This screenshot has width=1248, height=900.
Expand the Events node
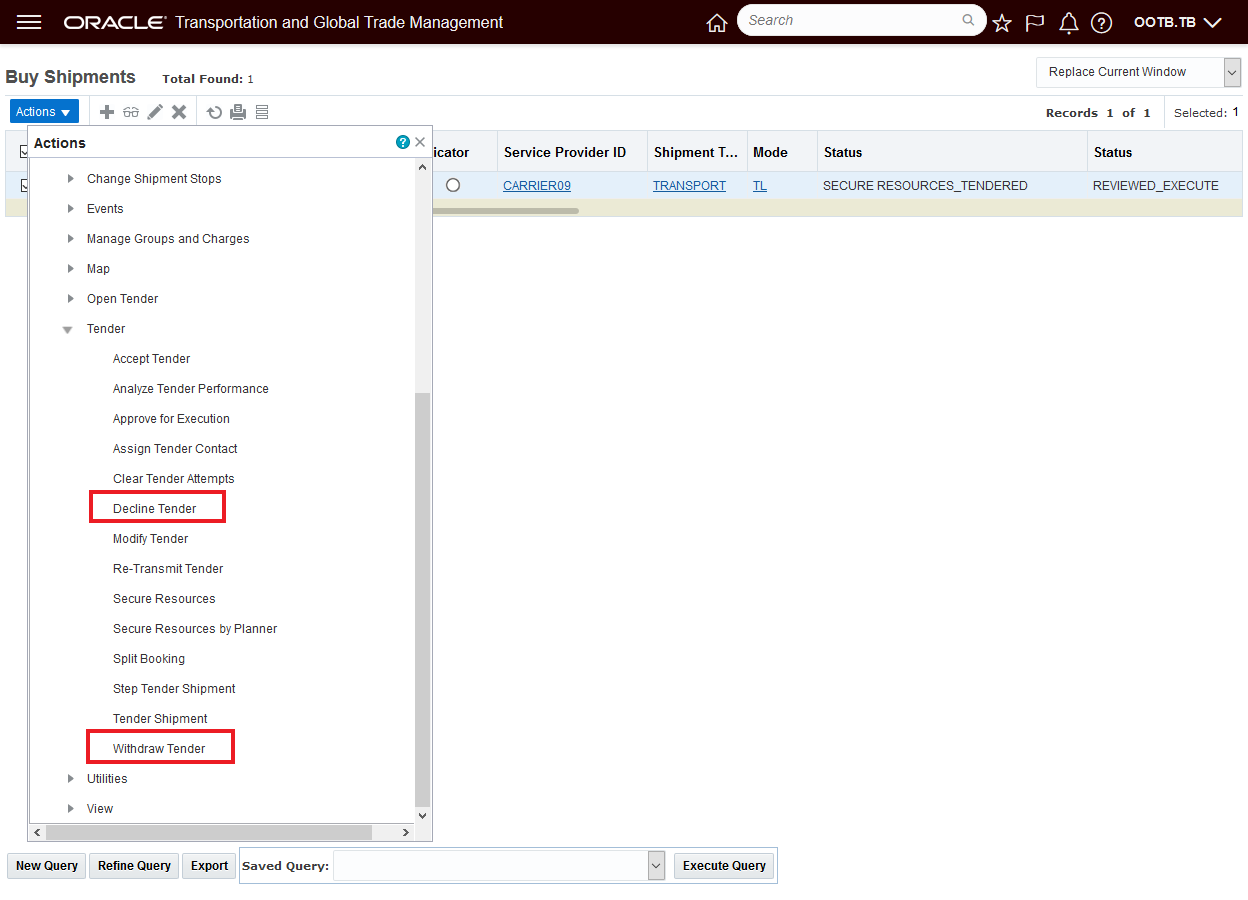click(70, 209)
